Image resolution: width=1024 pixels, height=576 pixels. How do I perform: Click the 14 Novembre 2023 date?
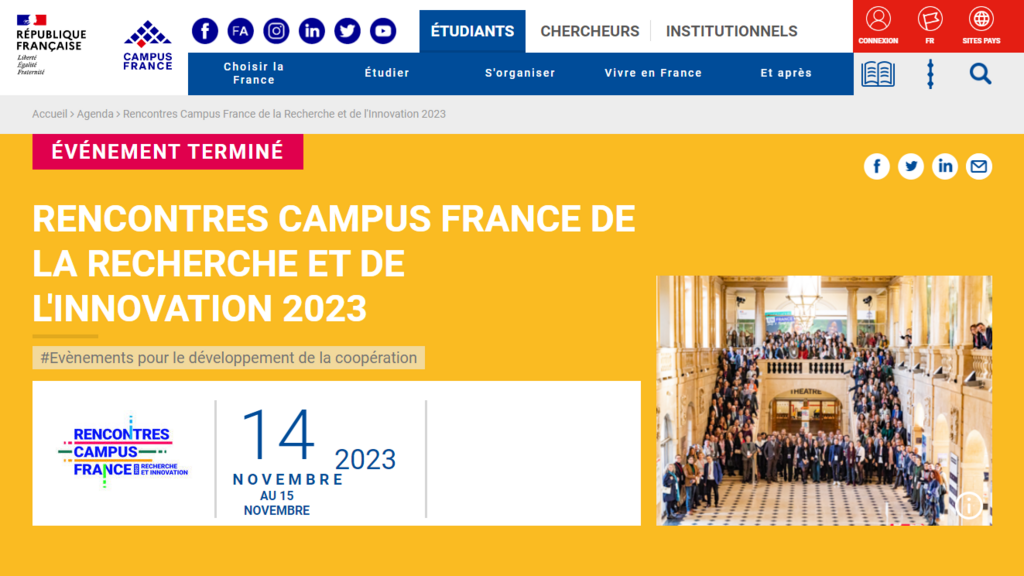coord(314,446)
